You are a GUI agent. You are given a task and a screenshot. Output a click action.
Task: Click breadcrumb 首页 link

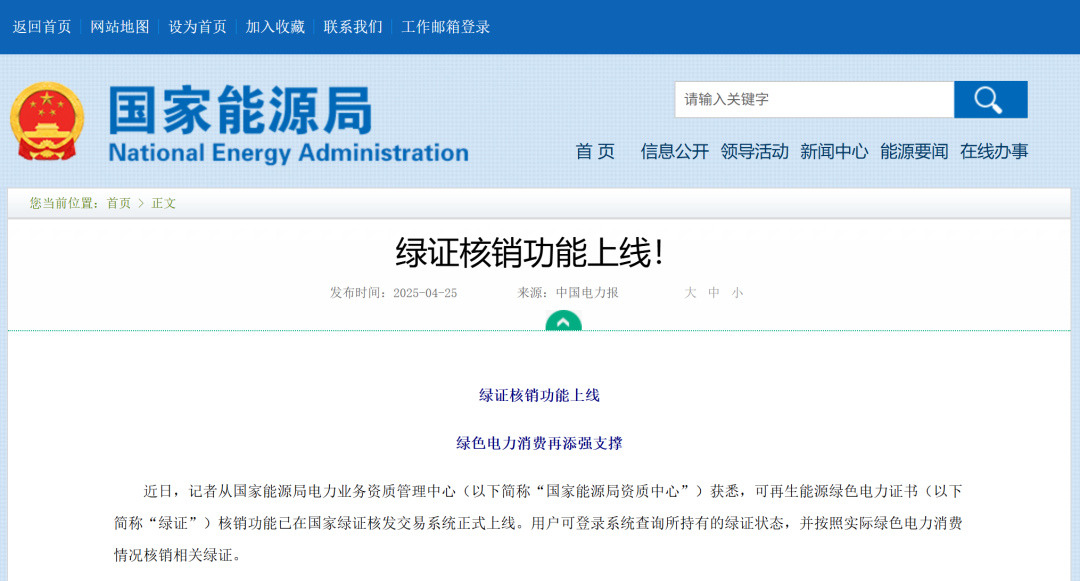(118, 203)
